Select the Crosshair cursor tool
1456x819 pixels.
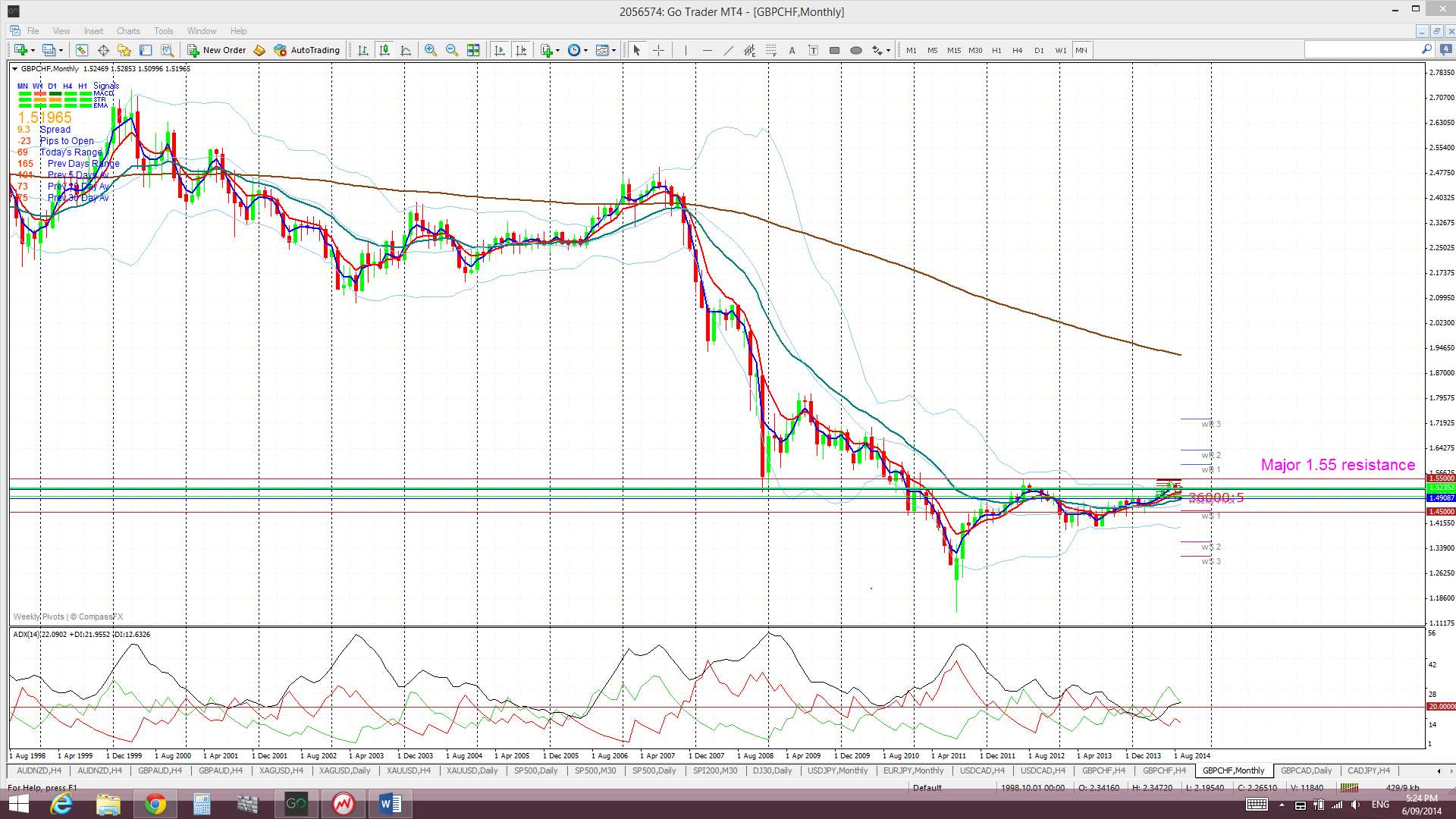pos(658,50)
